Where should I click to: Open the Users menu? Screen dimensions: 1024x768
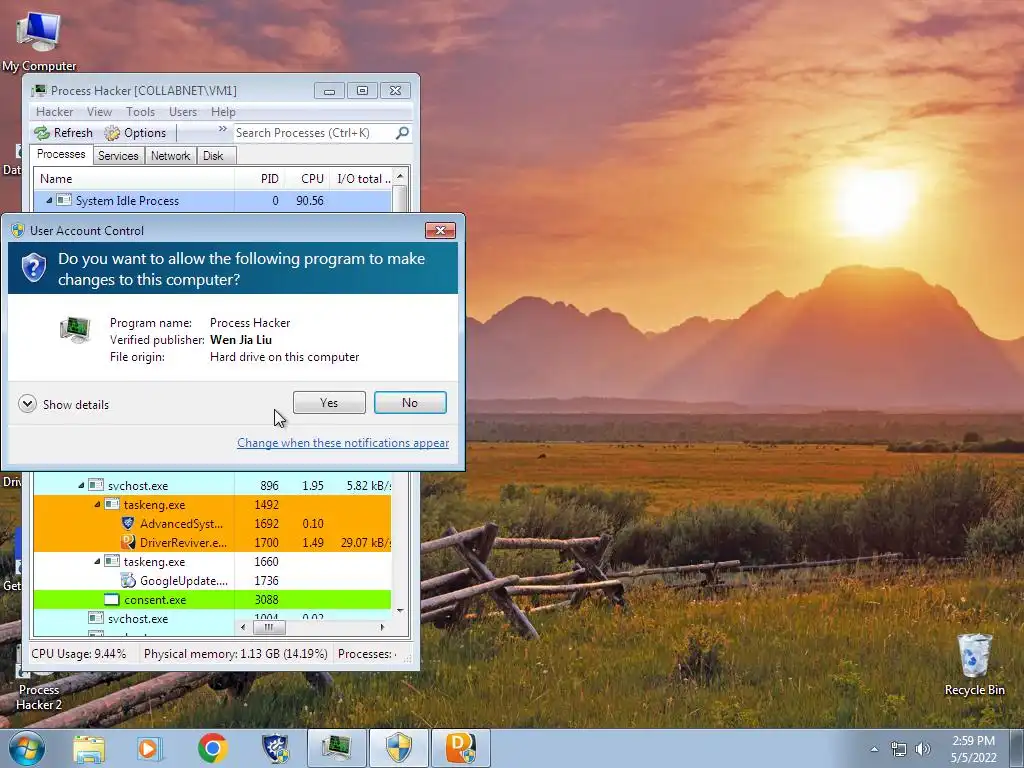183,112
